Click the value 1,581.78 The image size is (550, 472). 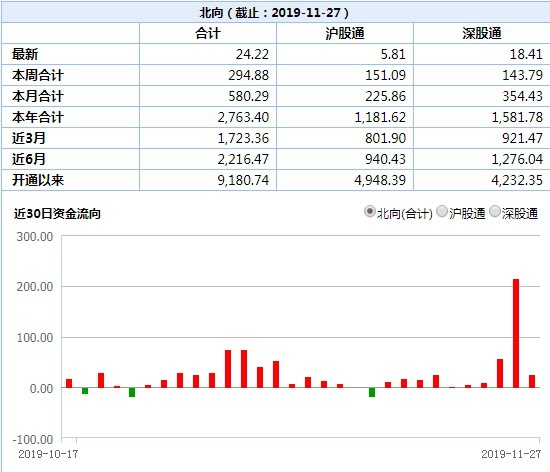click(x=517, y=117)
